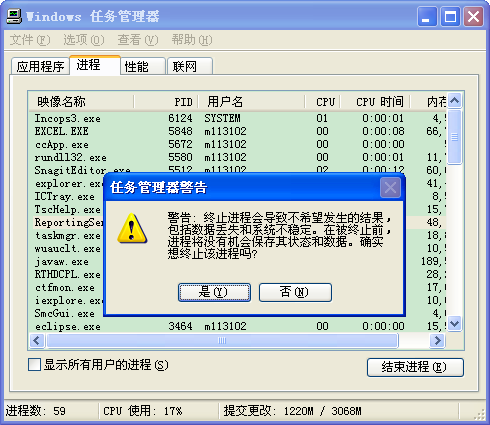Screen dimensions: 490x425
Task: Select the RTHDCPL.exe process
Action: (x=68, y=274)
